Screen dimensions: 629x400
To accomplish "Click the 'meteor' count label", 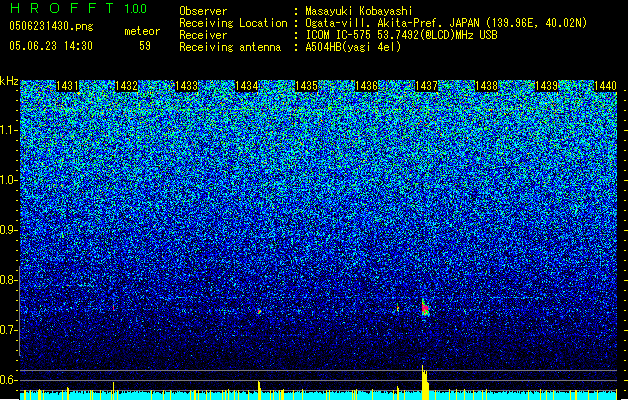I will (x=142, y=31).
